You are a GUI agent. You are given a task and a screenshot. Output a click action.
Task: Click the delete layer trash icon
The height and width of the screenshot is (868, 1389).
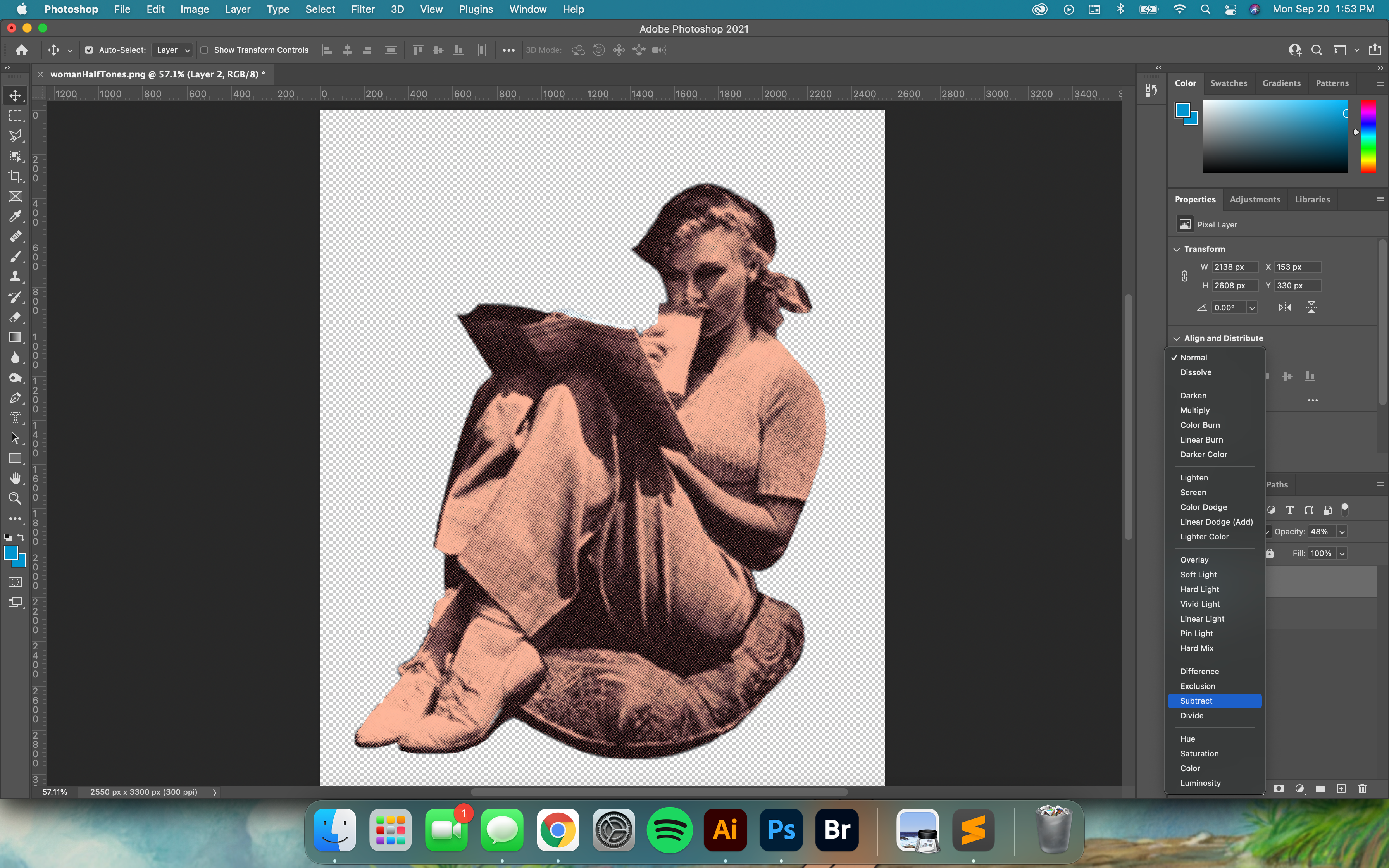(1362, 789)
